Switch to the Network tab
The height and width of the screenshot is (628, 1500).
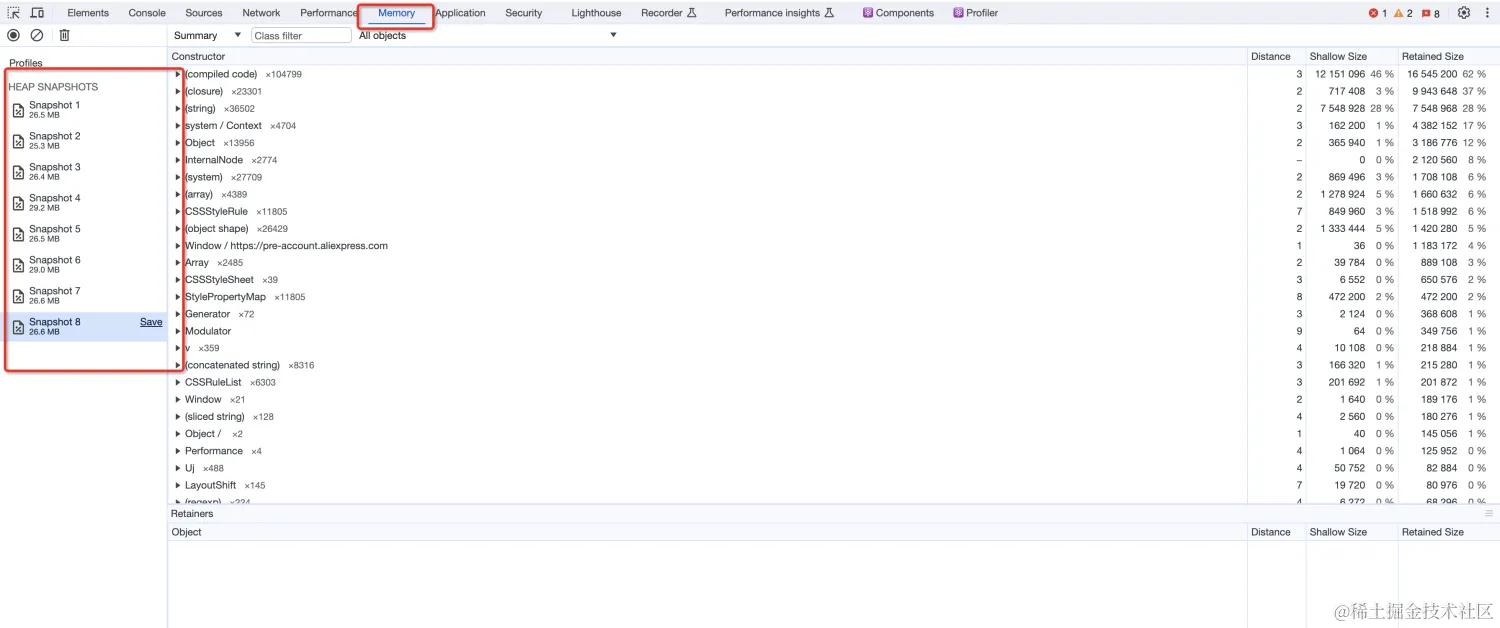pos(261,13)
